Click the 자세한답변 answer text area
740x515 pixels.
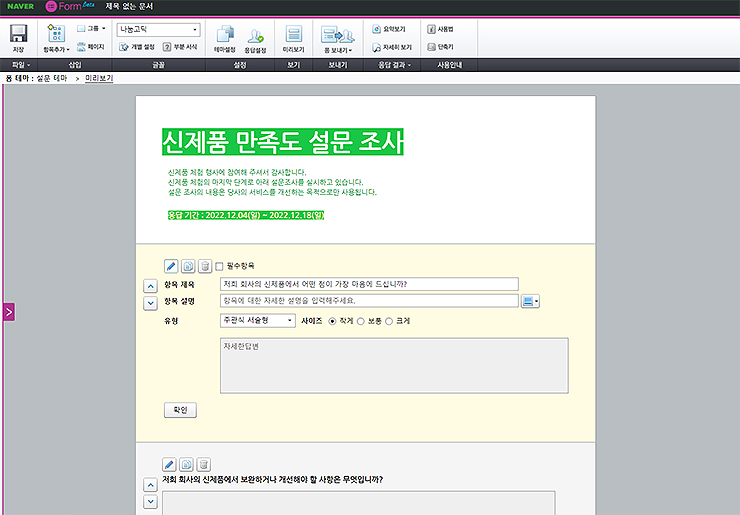click(x=394, y=365)
